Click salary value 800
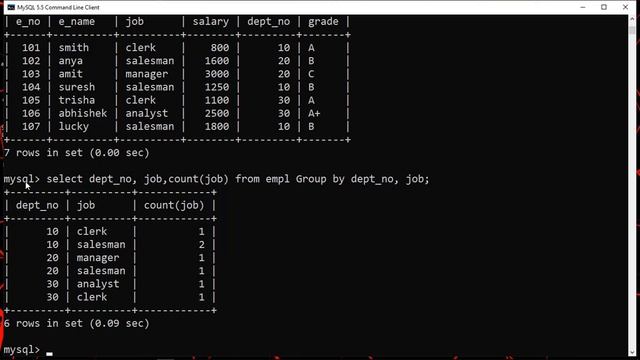Viewport: 640px width, 360px height. [x=220, y=48]
